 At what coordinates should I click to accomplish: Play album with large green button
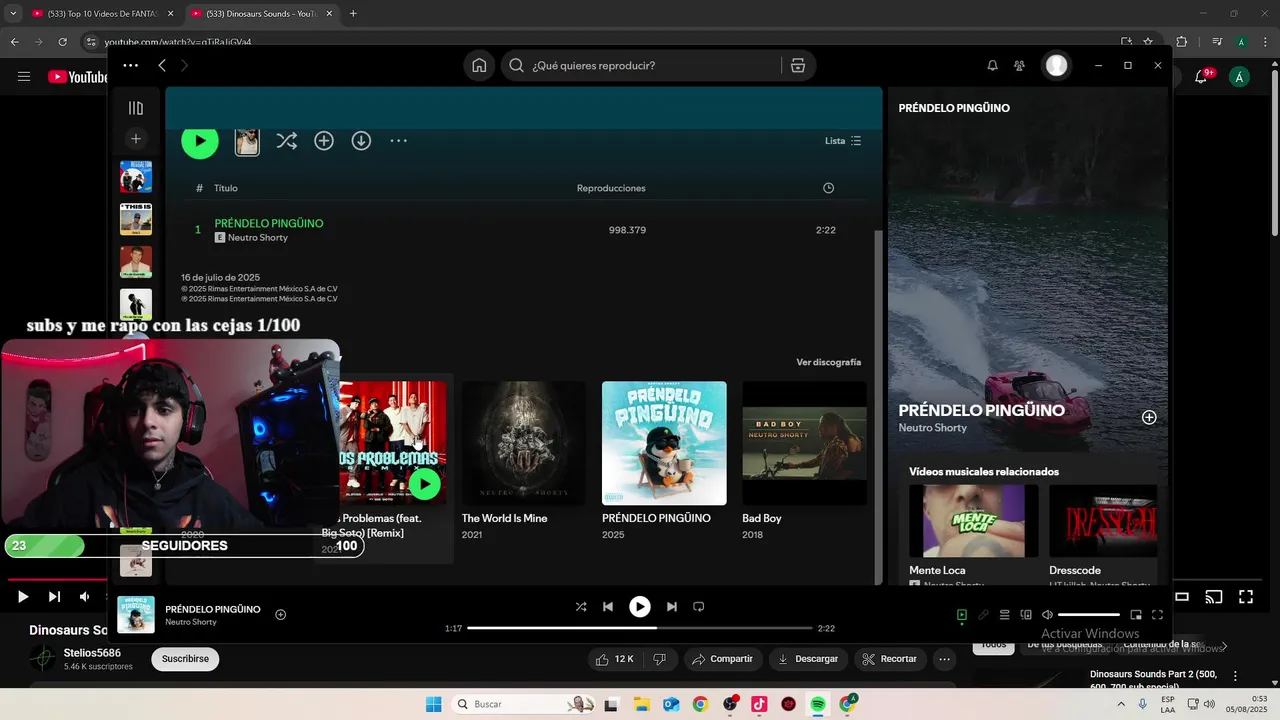click(x=200, y=141)
